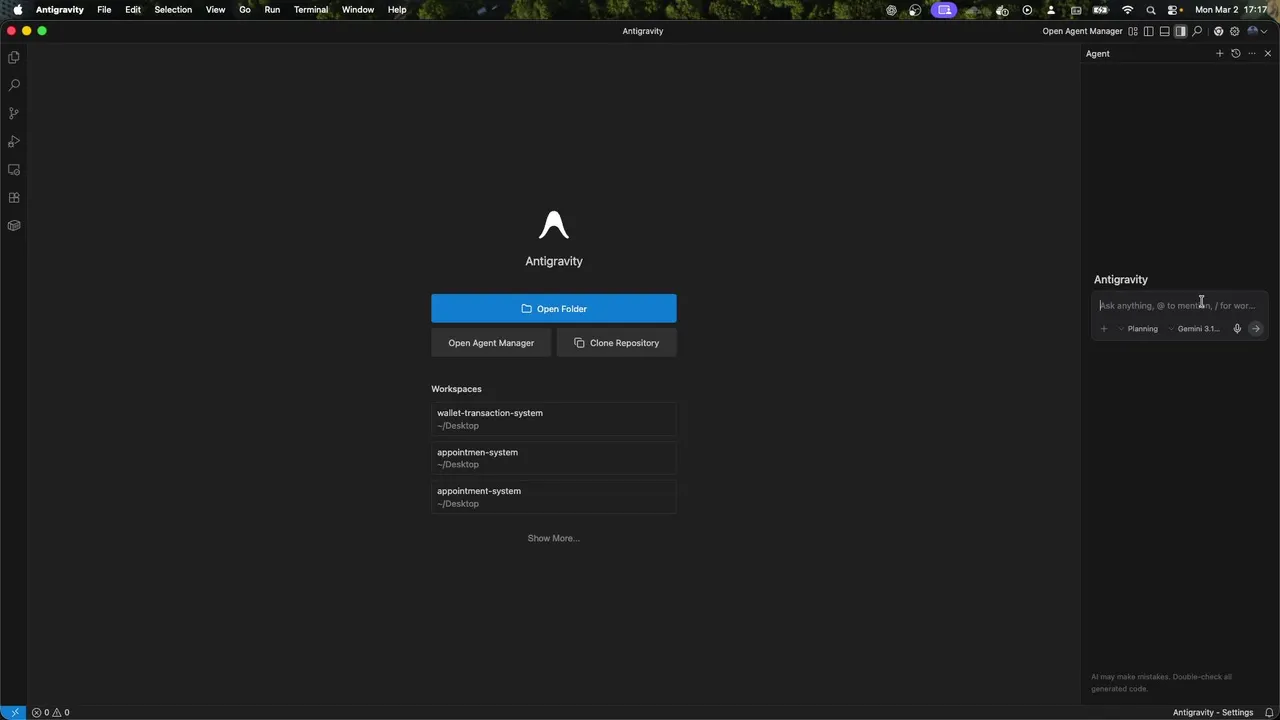Viewport: 1280px width, 720px height.
Task: Open the Antigravity application menu
Action: tap(60, 10)
